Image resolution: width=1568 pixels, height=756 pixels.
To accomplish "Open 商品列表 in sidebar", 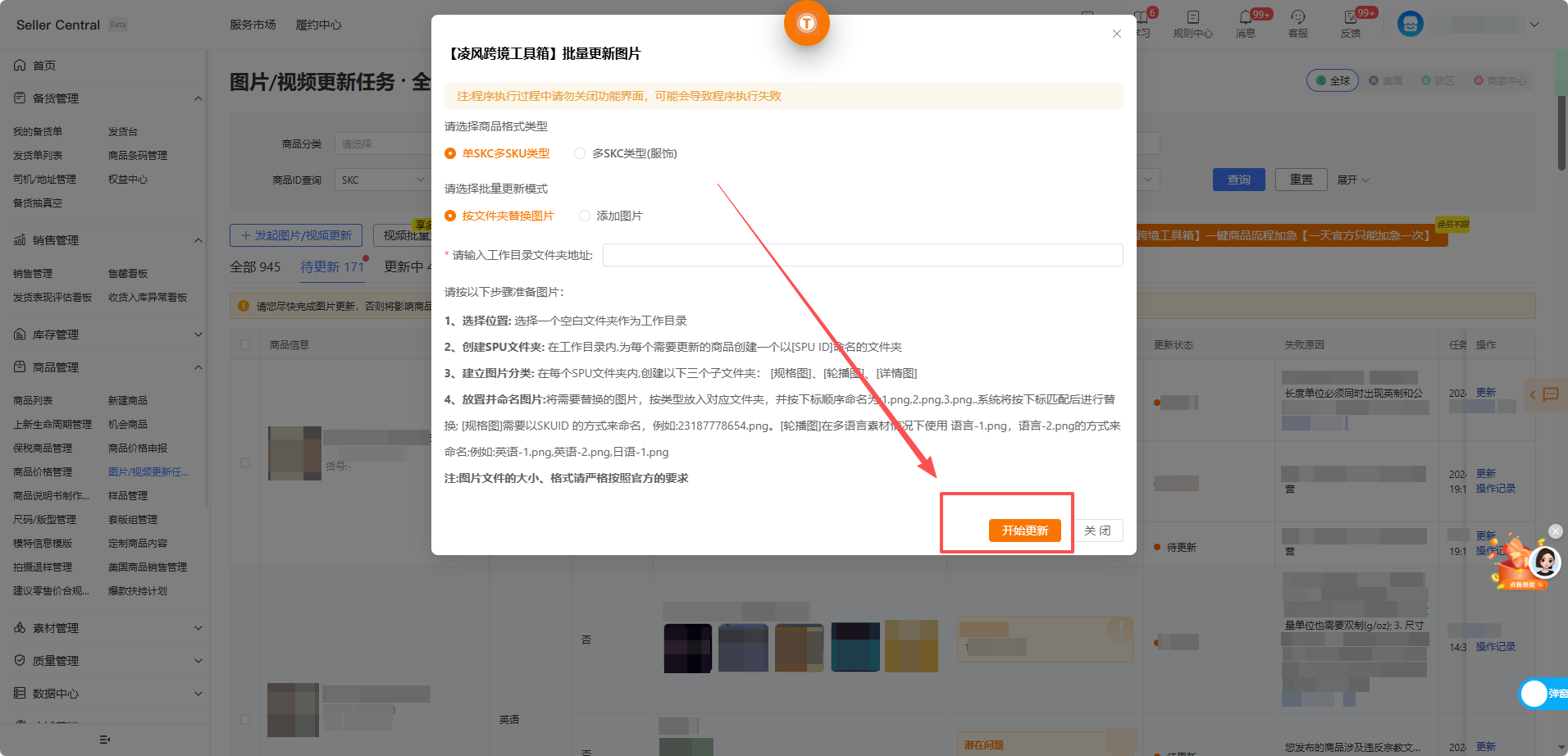I will [33, 400].
